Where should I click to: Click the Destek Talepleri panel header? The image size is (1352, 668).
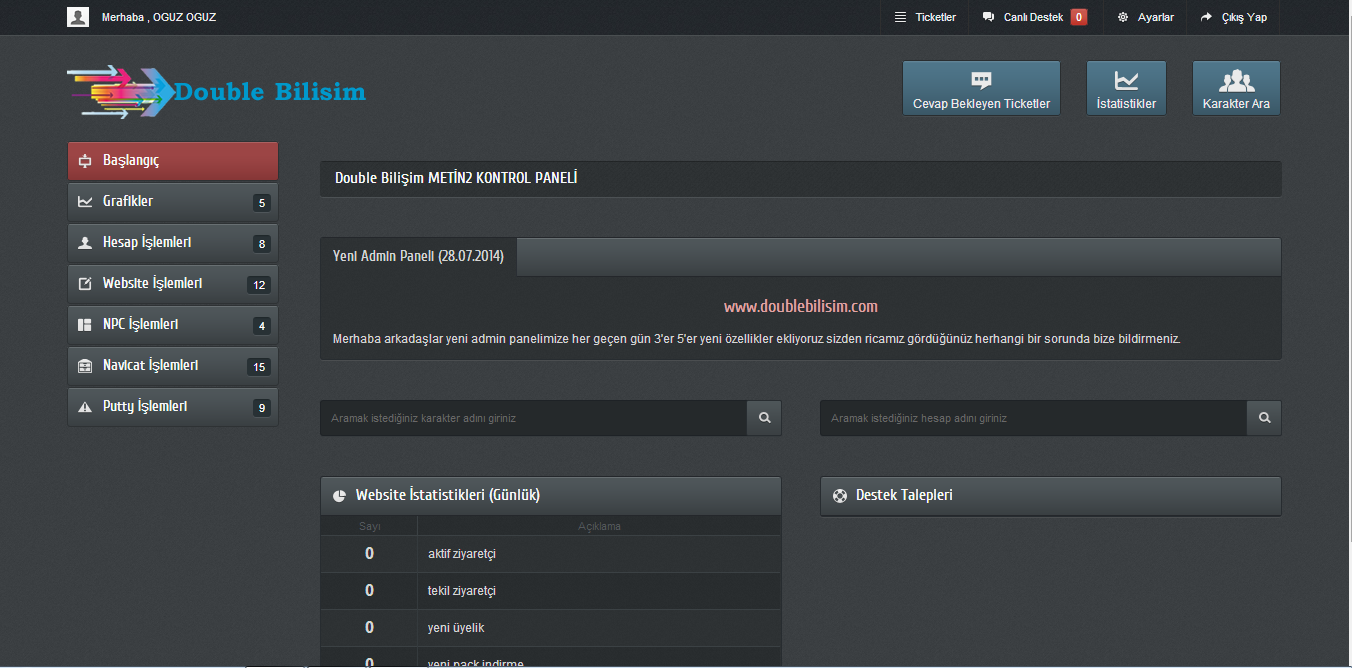coord(1051,496)
